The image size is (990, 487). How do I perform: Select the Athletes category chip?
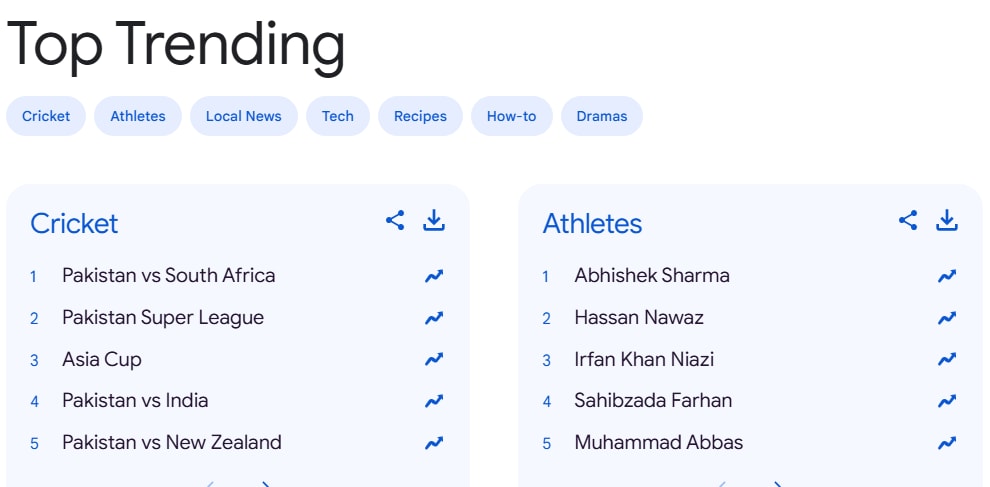[x=138, y=116]
